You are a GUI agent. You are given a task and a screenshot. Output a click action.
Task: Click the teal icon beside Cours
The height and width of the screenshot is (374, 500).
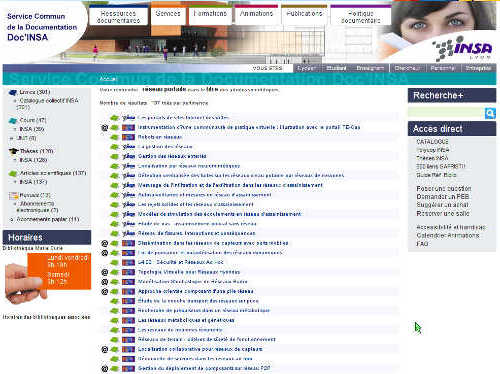pos(13,120)
